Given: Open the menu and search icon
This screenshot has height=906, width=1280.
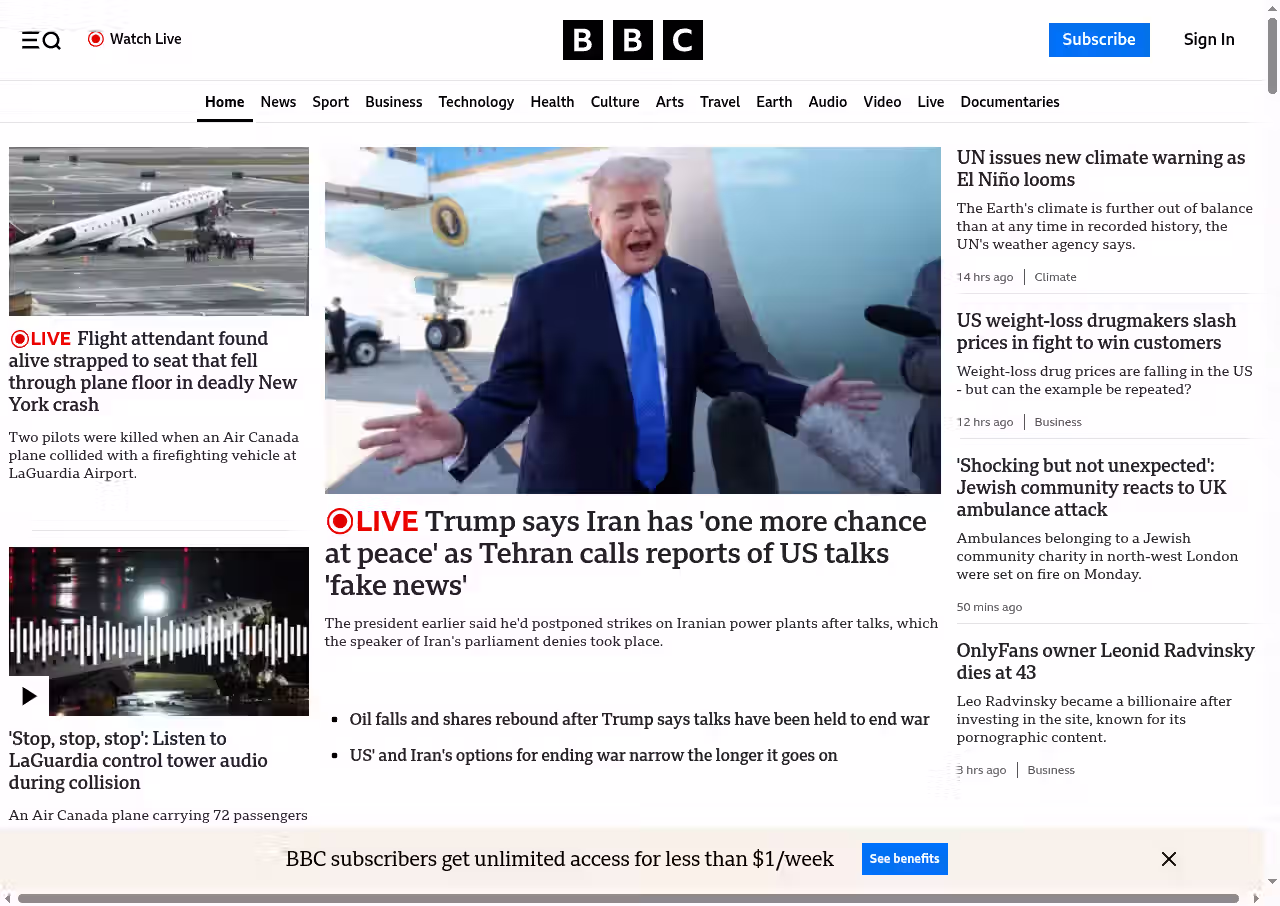Looking at the screenshot, I should [41, 40].
